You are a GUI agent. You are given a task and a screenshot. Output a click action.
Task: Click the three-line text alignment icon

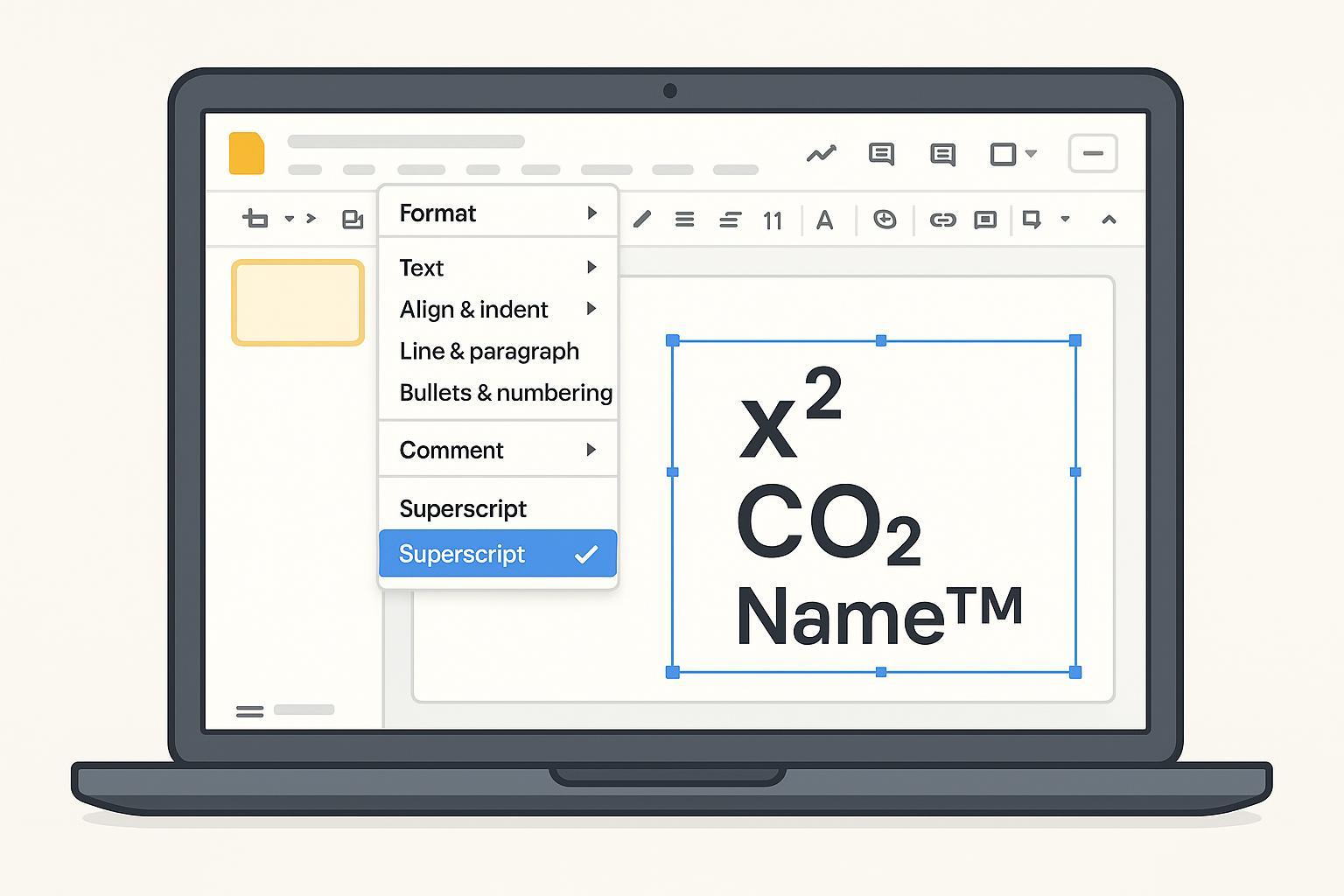[684, 220]
